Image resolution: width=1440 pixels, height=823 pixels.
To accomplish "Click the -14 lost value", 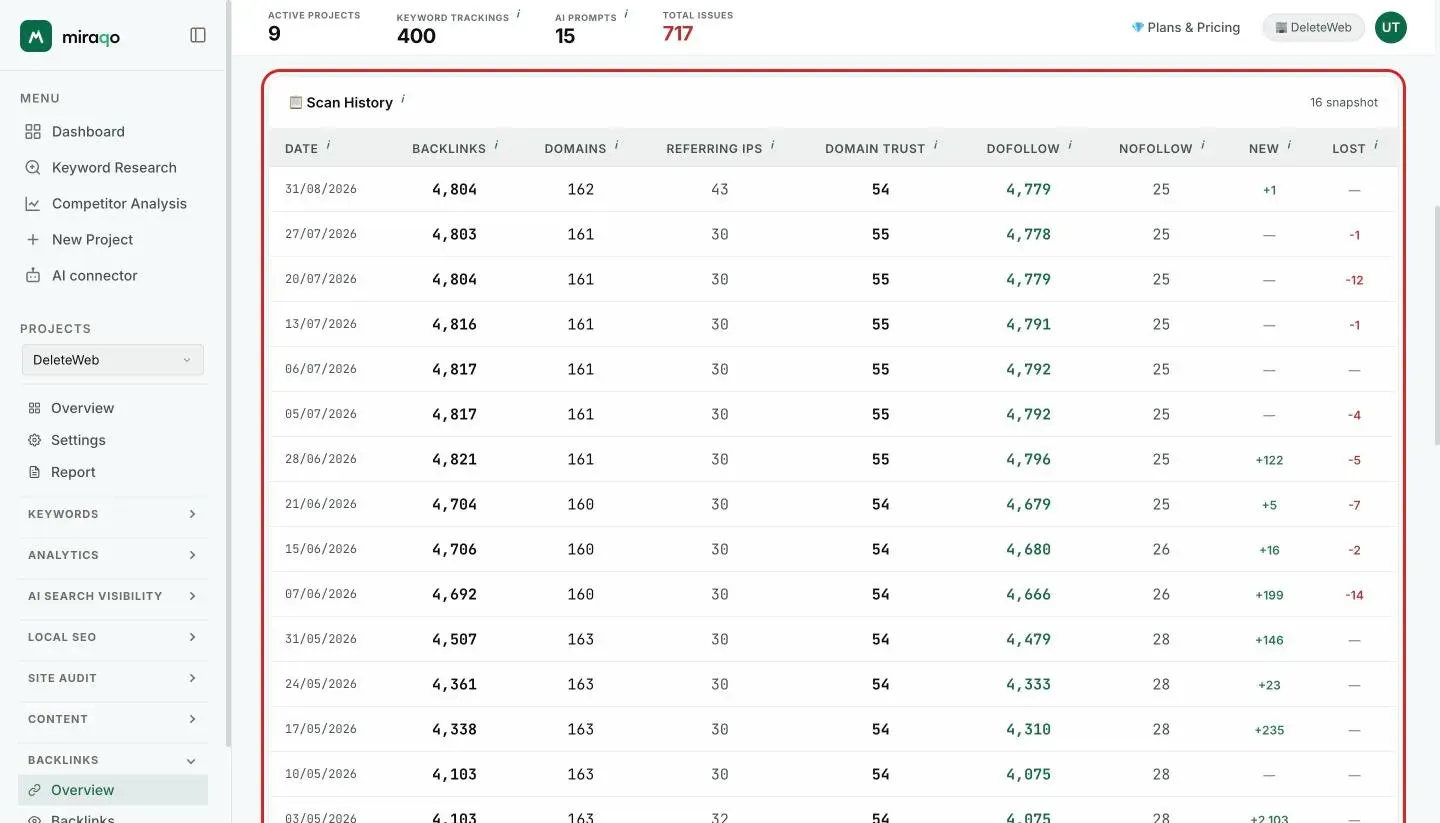I will point(1354,595).
